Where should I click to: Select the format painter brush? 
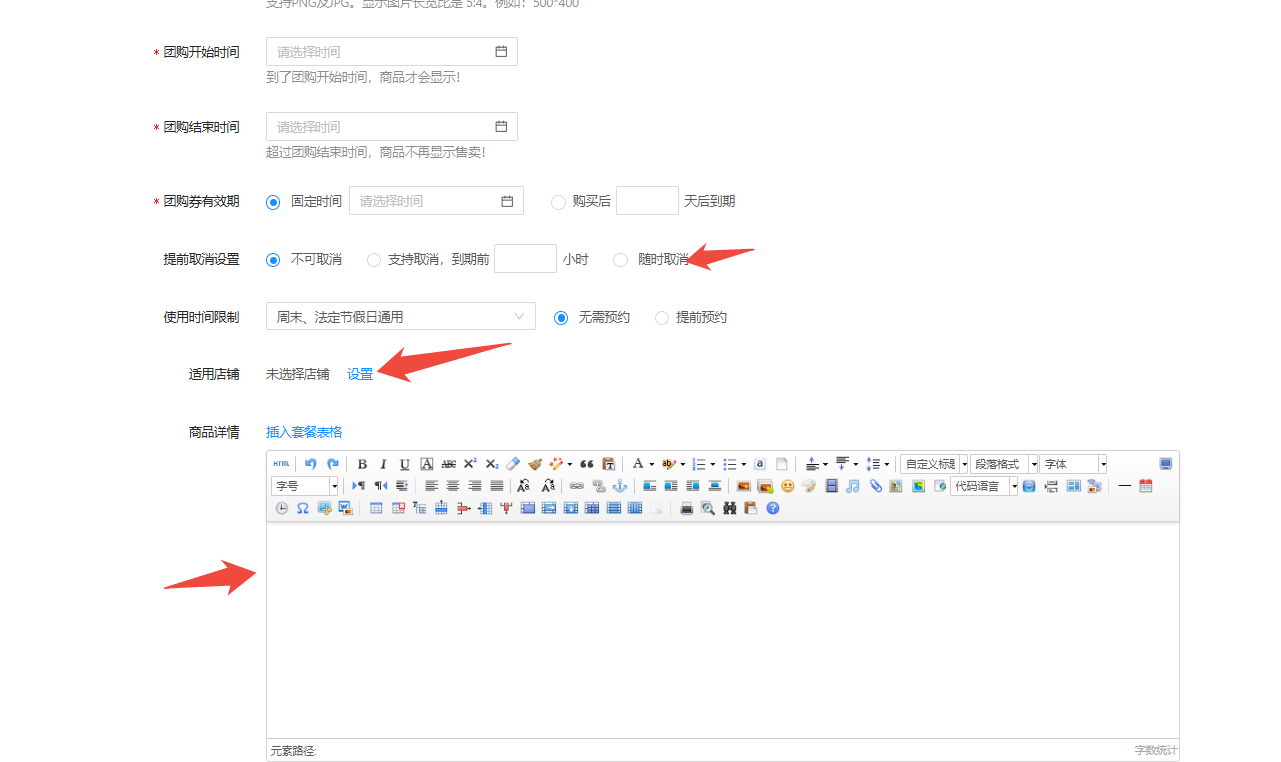535,464
